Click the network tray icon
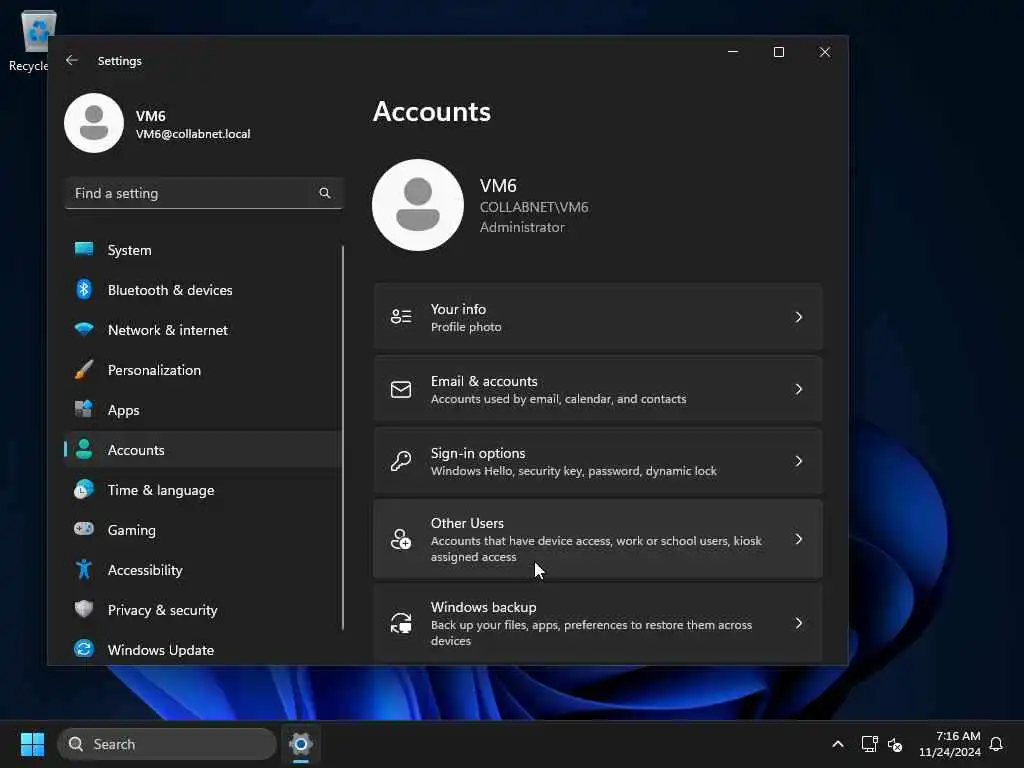The width and height of the screenshot is (1024, 768). pos(869,744)
